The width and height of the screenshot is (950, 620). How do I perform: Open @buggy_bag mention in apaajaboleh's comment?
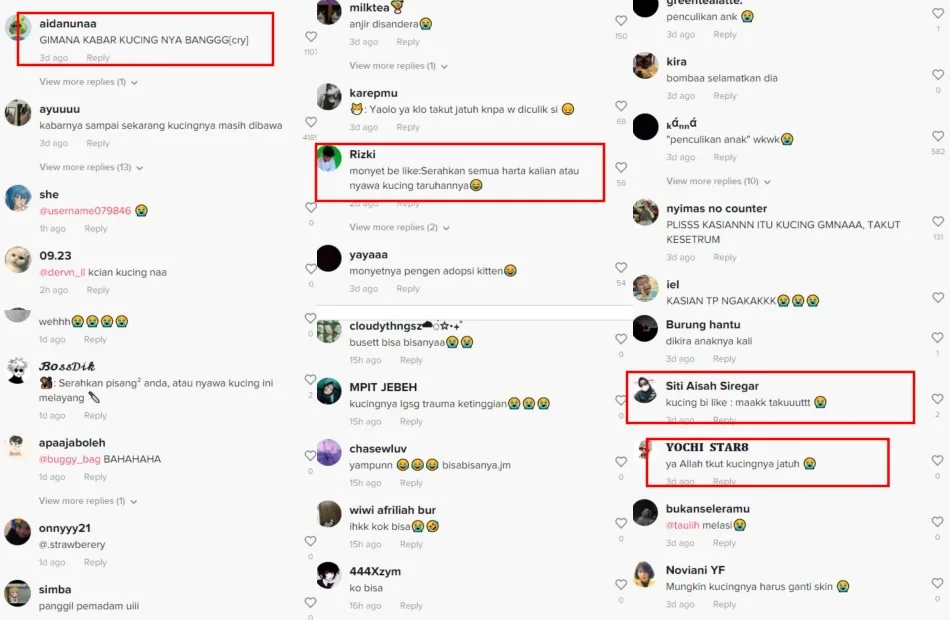[x=70, y=459]
